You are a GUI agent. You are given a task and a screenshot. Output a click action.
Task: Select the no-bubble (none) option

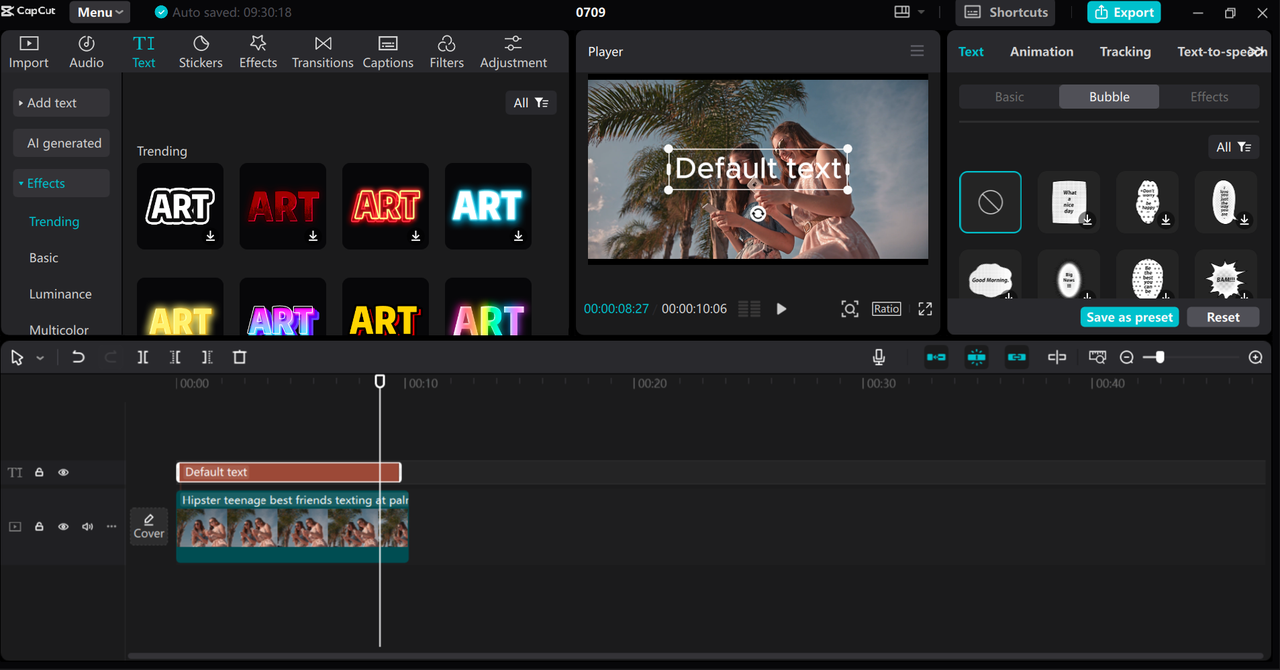click(x=990, y=202)
